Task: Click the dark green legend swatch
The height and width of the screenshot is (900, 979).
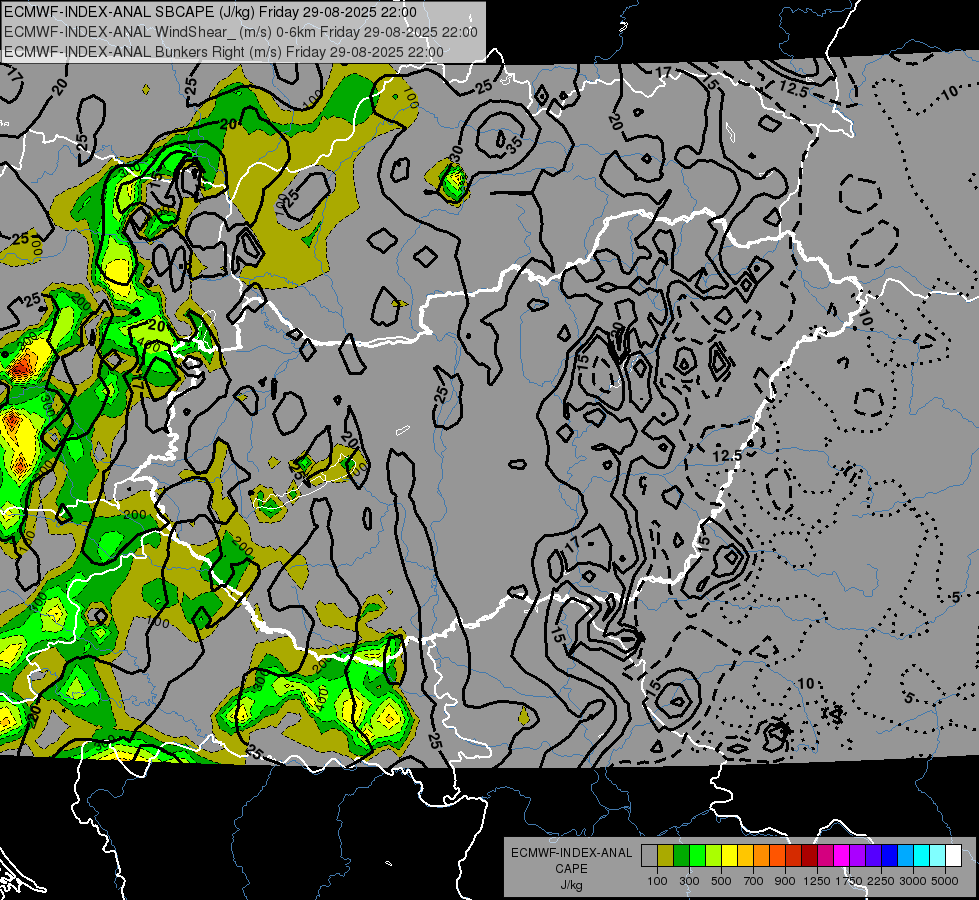Action: (x=681, y=856)
